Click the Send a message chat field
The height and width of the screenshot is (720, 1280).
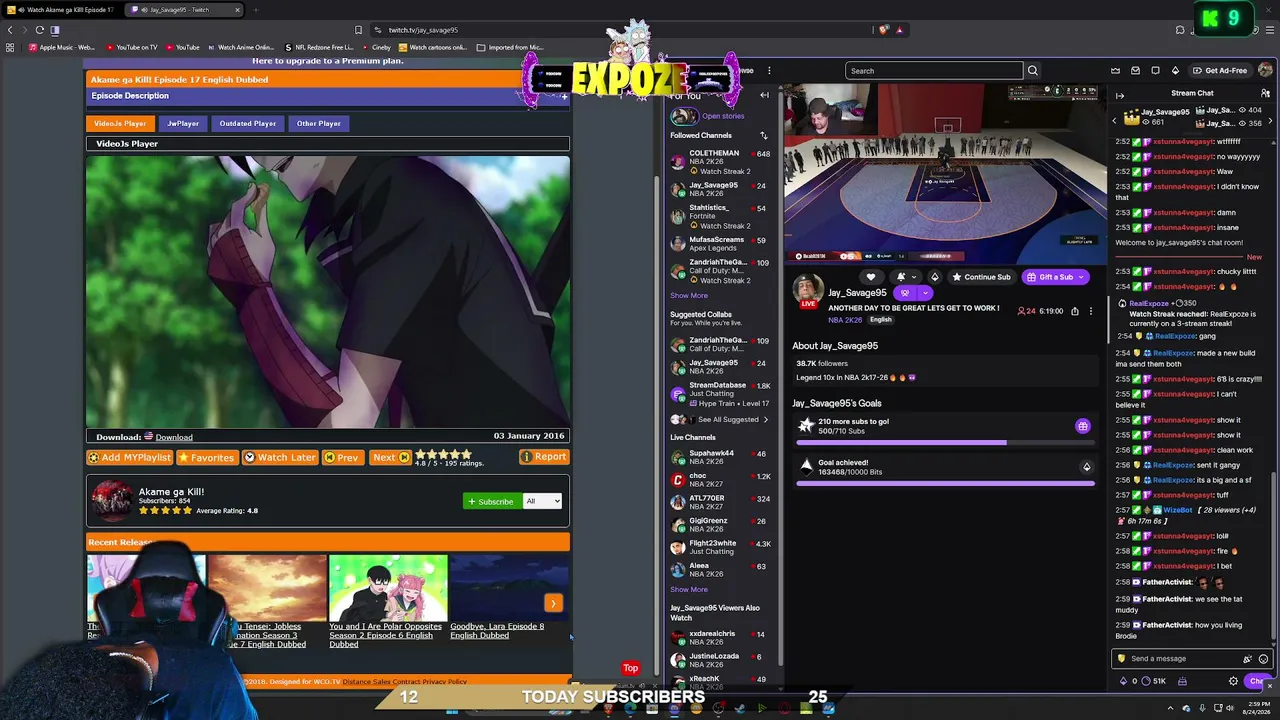pyautogui.click(x=1185, y=659)
